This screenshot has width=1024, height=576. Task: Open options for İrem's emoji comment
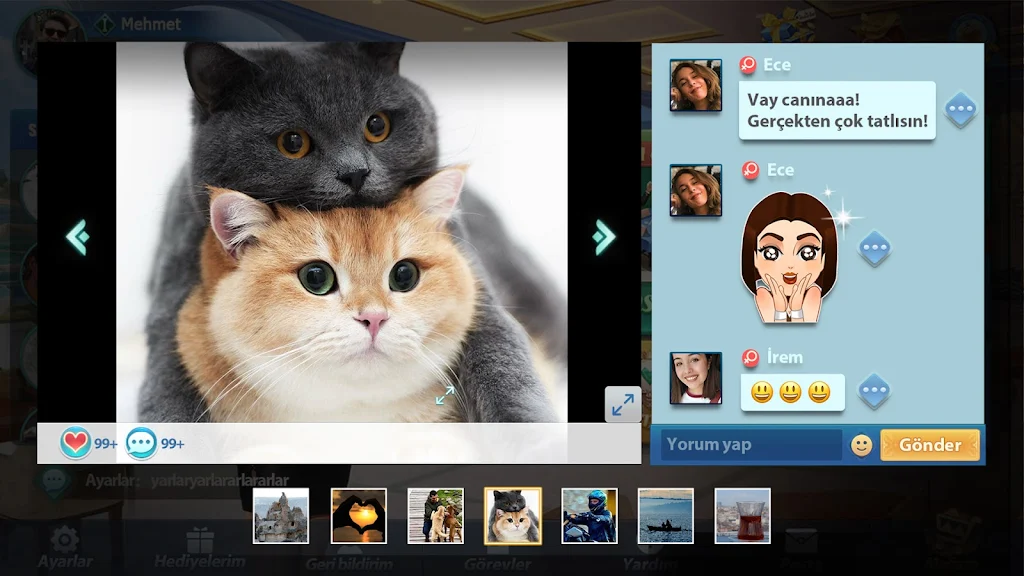874,391
